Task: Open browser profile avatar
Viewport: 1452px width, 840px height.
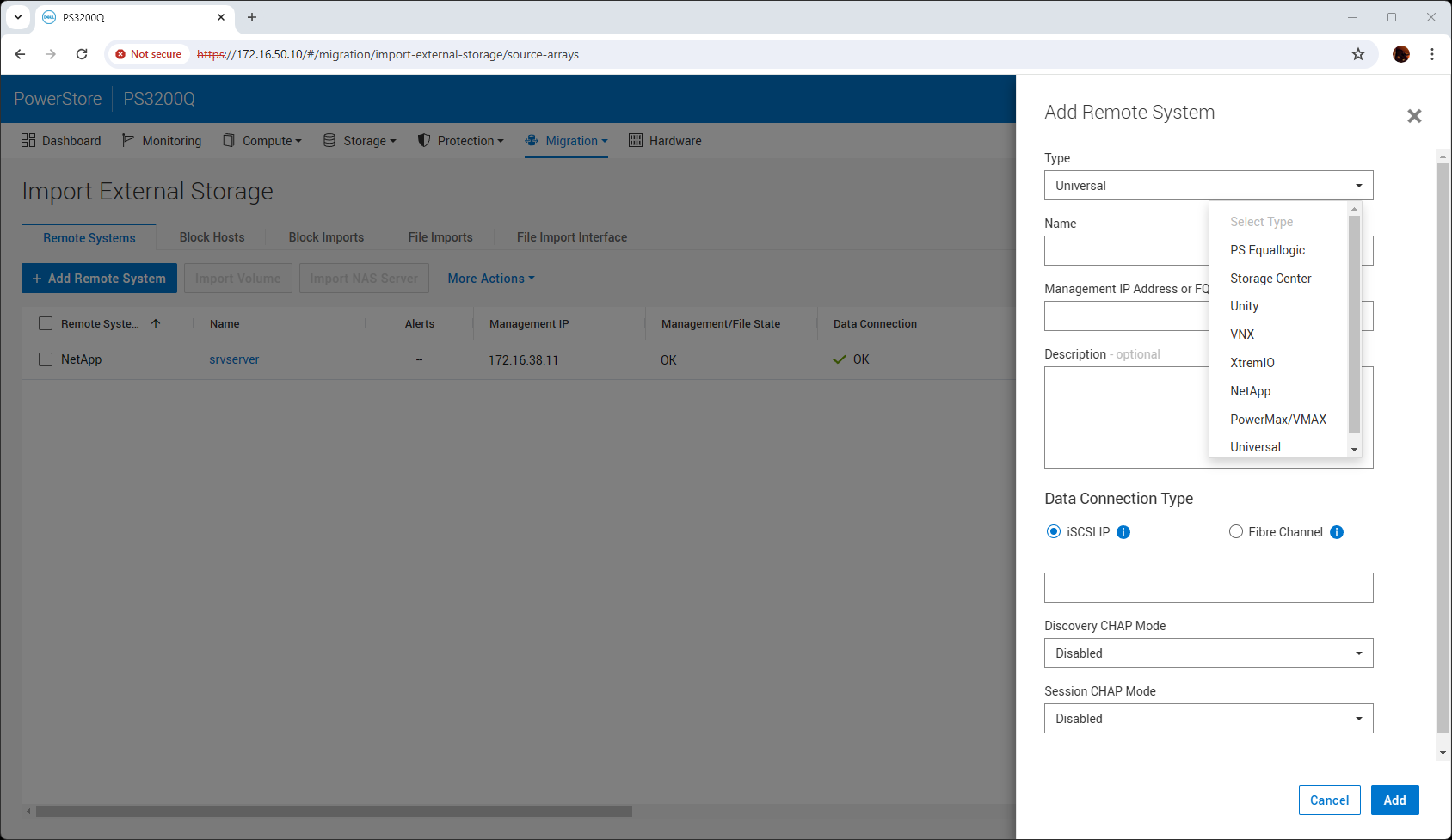Action: pos(1401,54)
